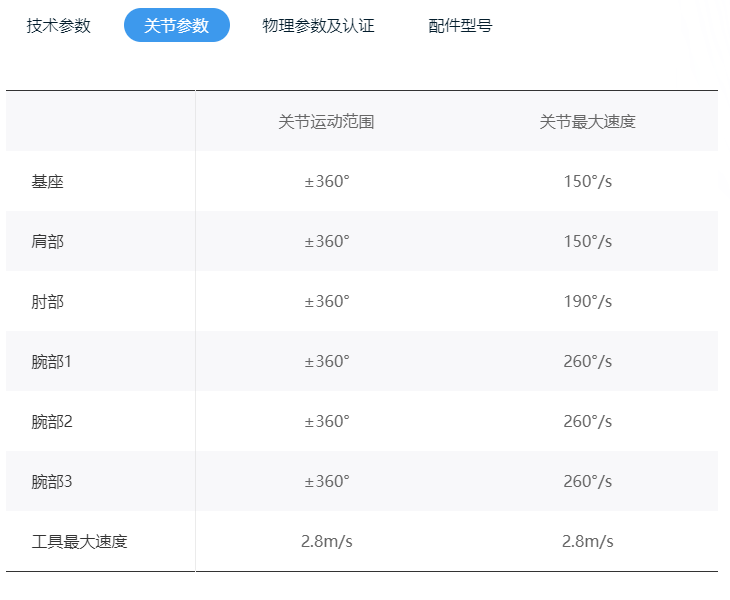Viewport: 730px width, 600px height.
Task: Select the 肩部 row label
Action: [x=47, y=242]
